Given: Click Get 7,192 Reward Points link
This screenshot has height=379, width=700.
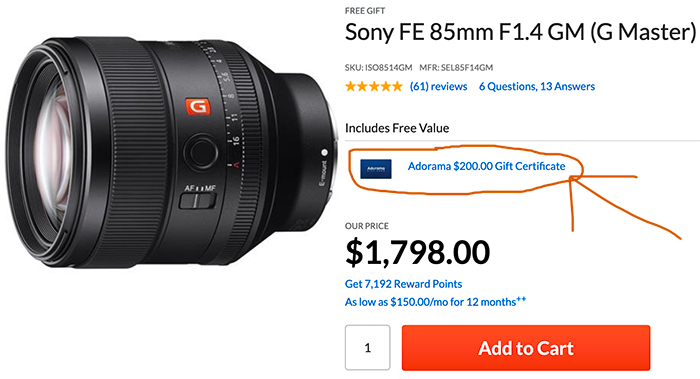Looking at the screenshot, I should click(403, 284).
